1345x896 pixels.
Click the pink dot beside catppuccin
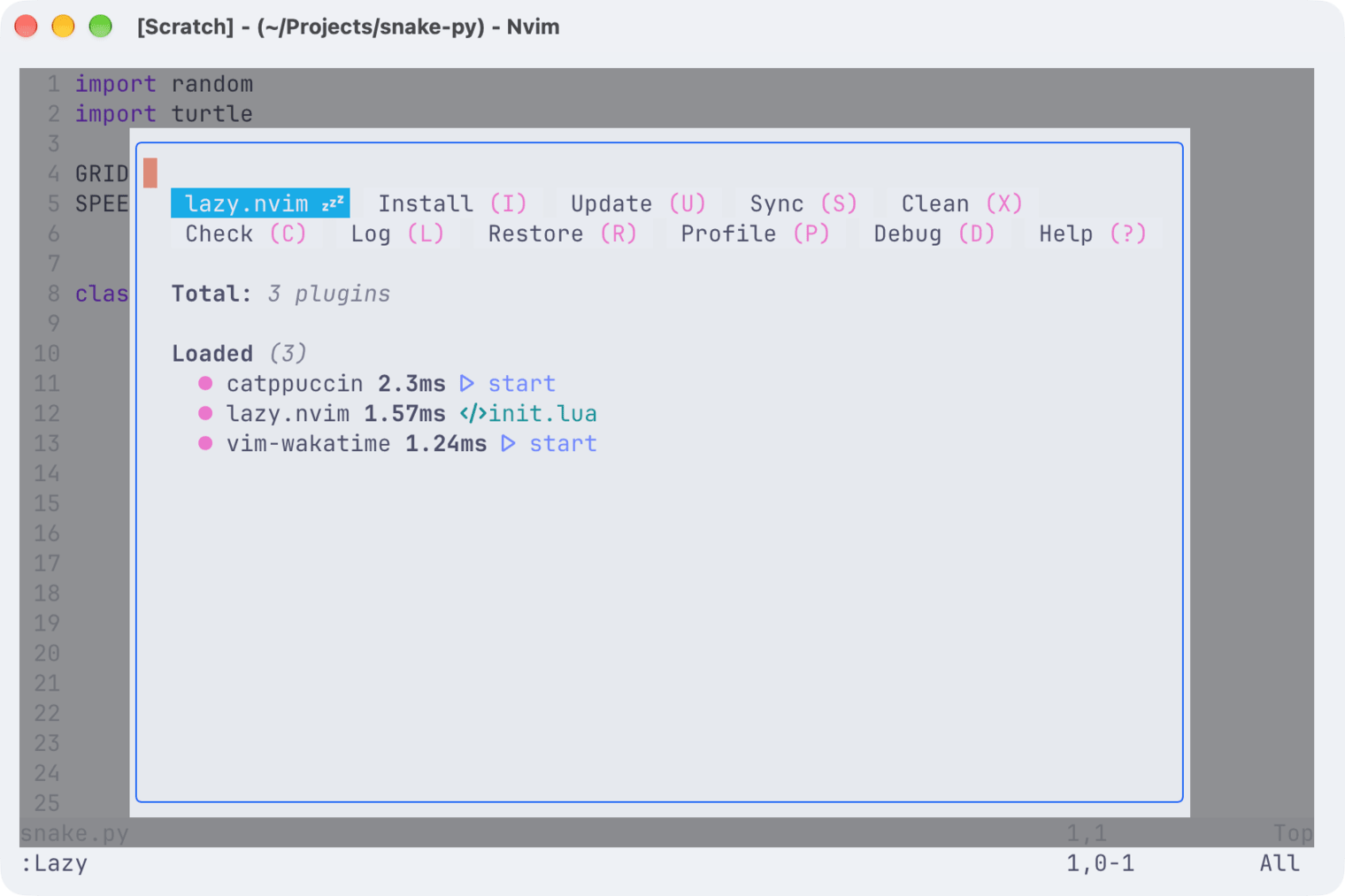pyautogui.click(x=205, y=383)
